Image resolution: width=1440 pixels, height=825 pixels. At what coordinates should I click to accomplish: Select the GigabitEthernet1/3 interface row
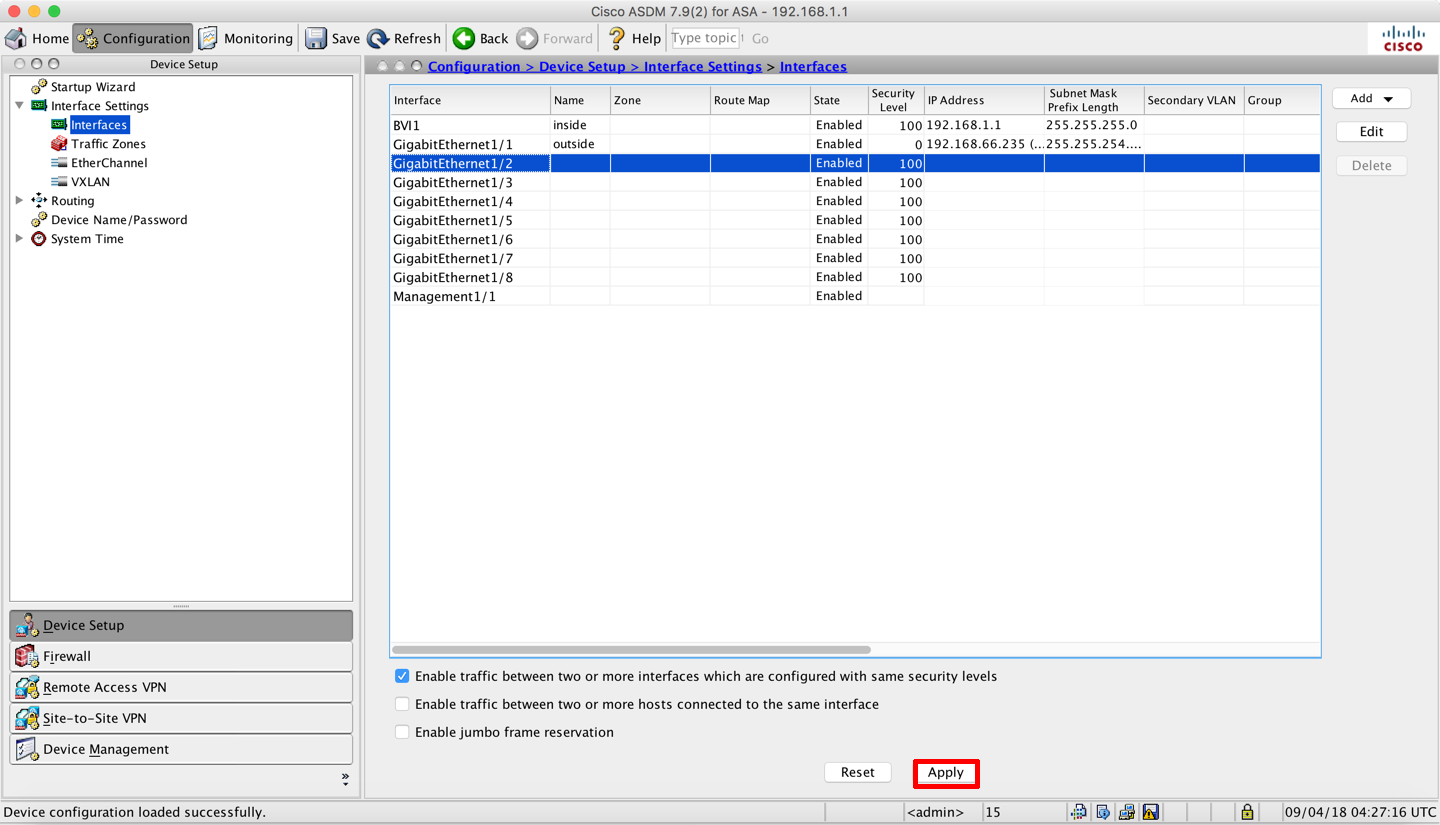click(855, 182)
